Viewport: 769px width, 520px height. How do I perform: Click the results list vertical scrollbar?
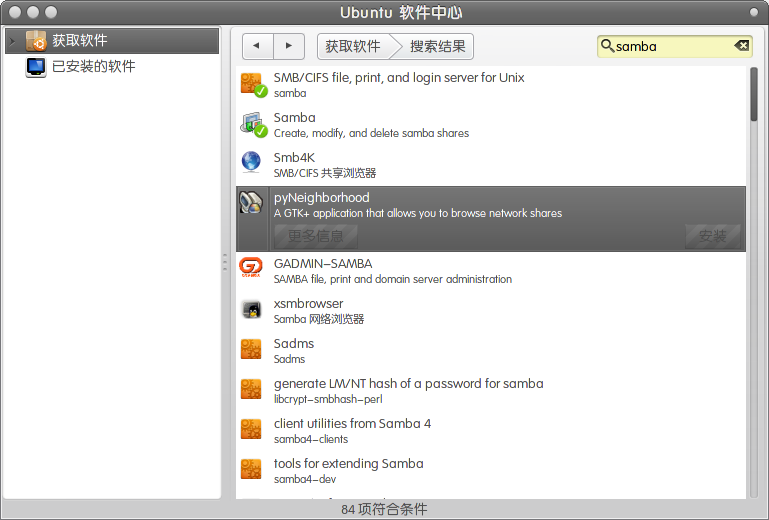754,94
